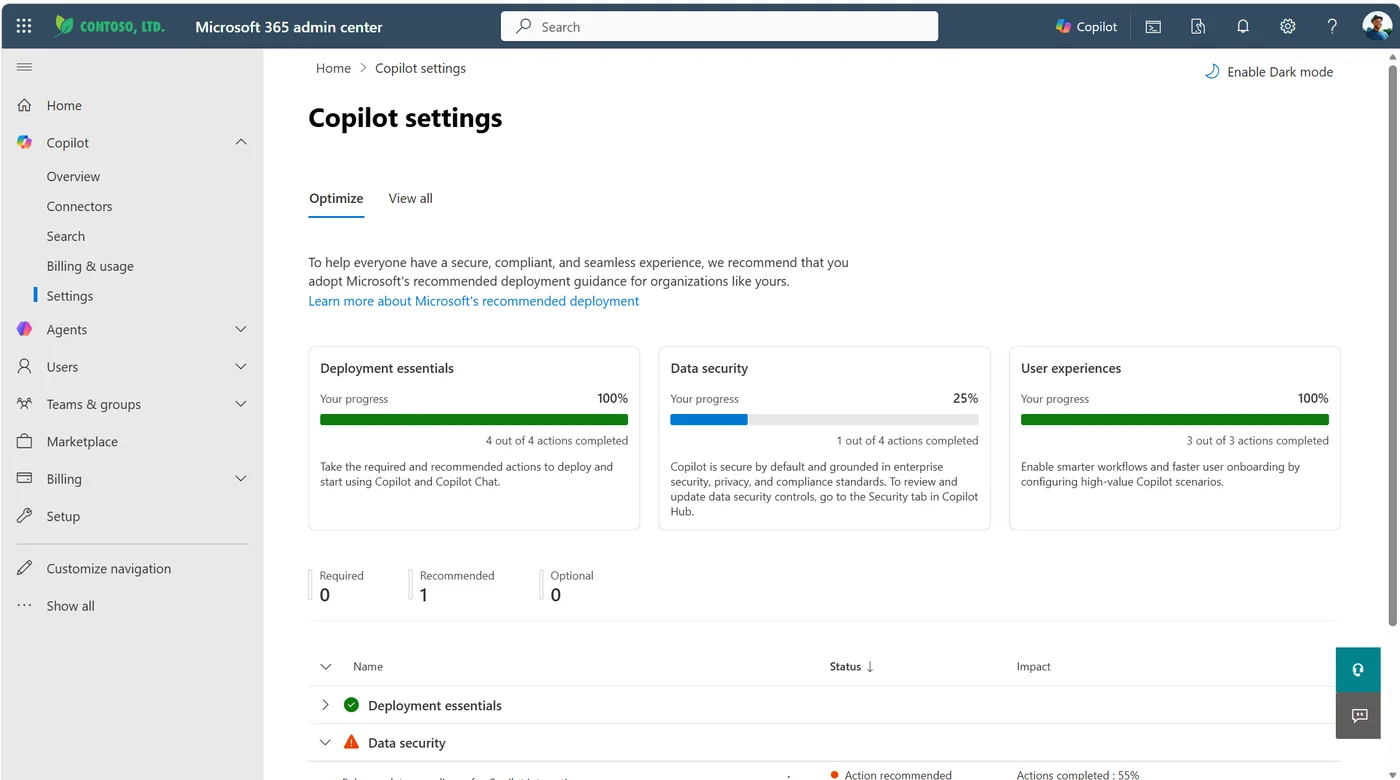
Task: Click the search magnifier icon
Action: click(x=523, y=27)
